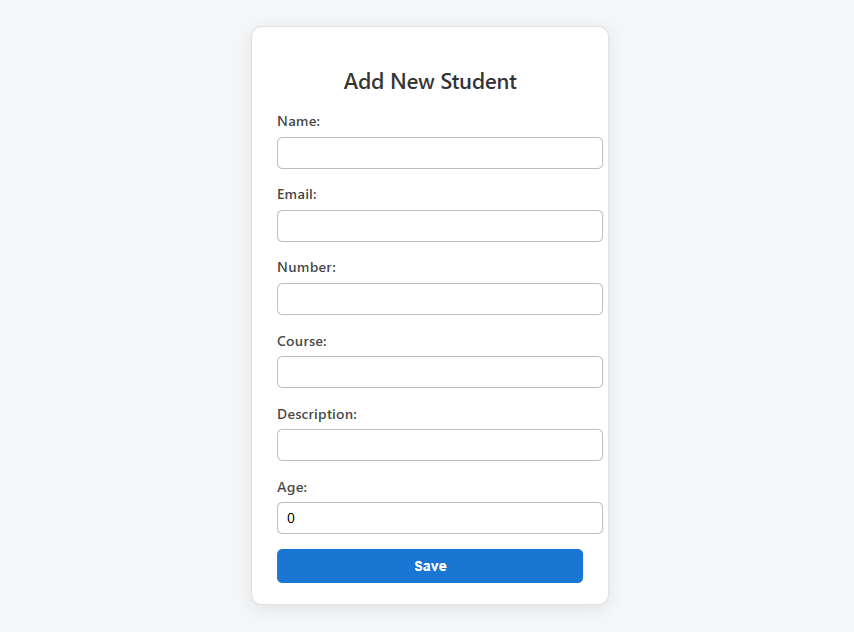Click the Description label
854x632 pixels.
316,414
